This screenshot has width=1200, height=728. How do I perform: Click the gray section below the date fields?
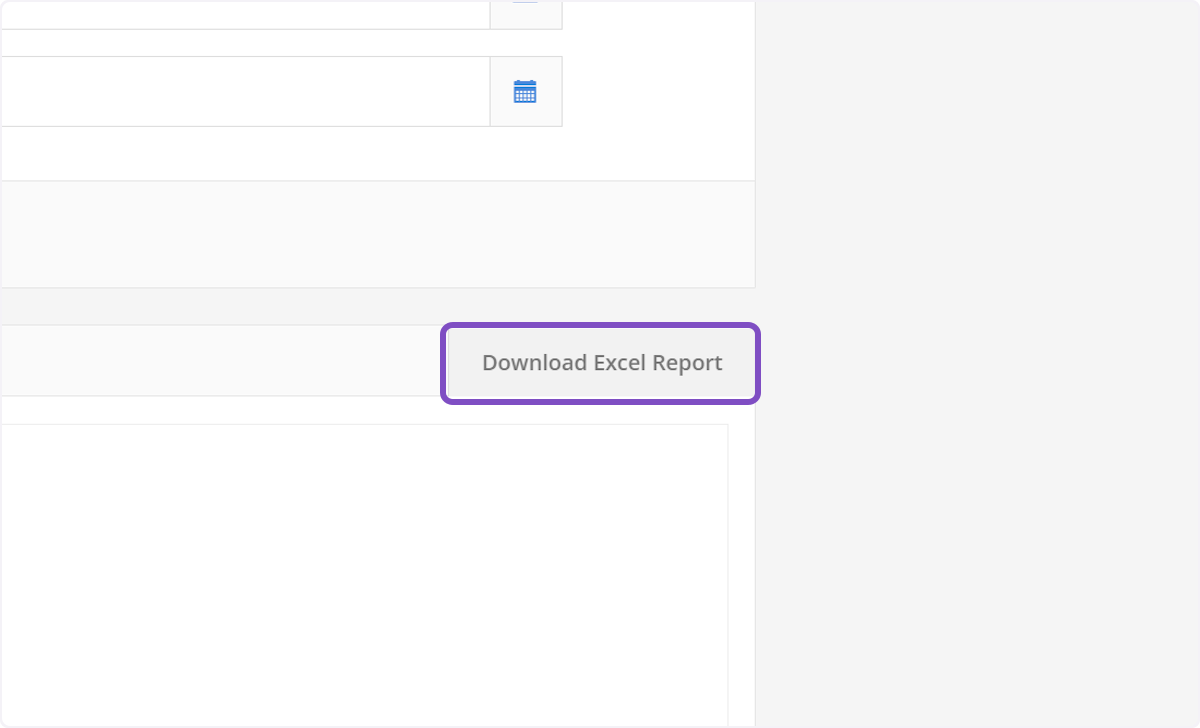[x=378, y=233]
